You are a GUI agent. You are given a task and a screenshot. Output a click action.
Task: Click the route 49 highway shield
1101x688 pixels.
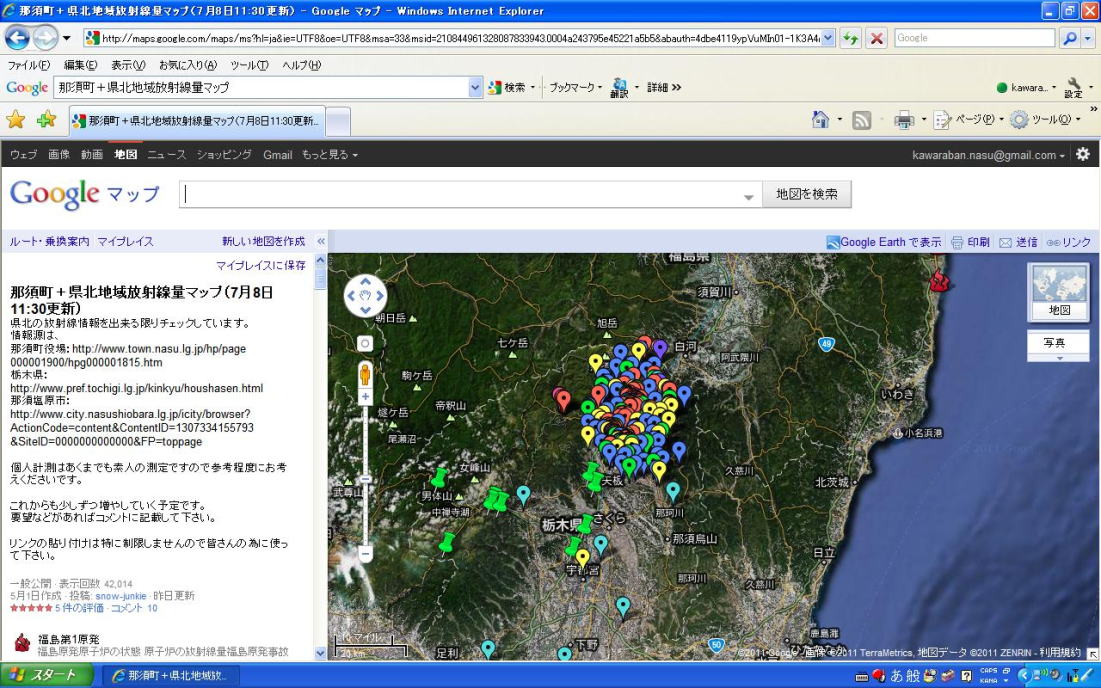tap(826, 344)
